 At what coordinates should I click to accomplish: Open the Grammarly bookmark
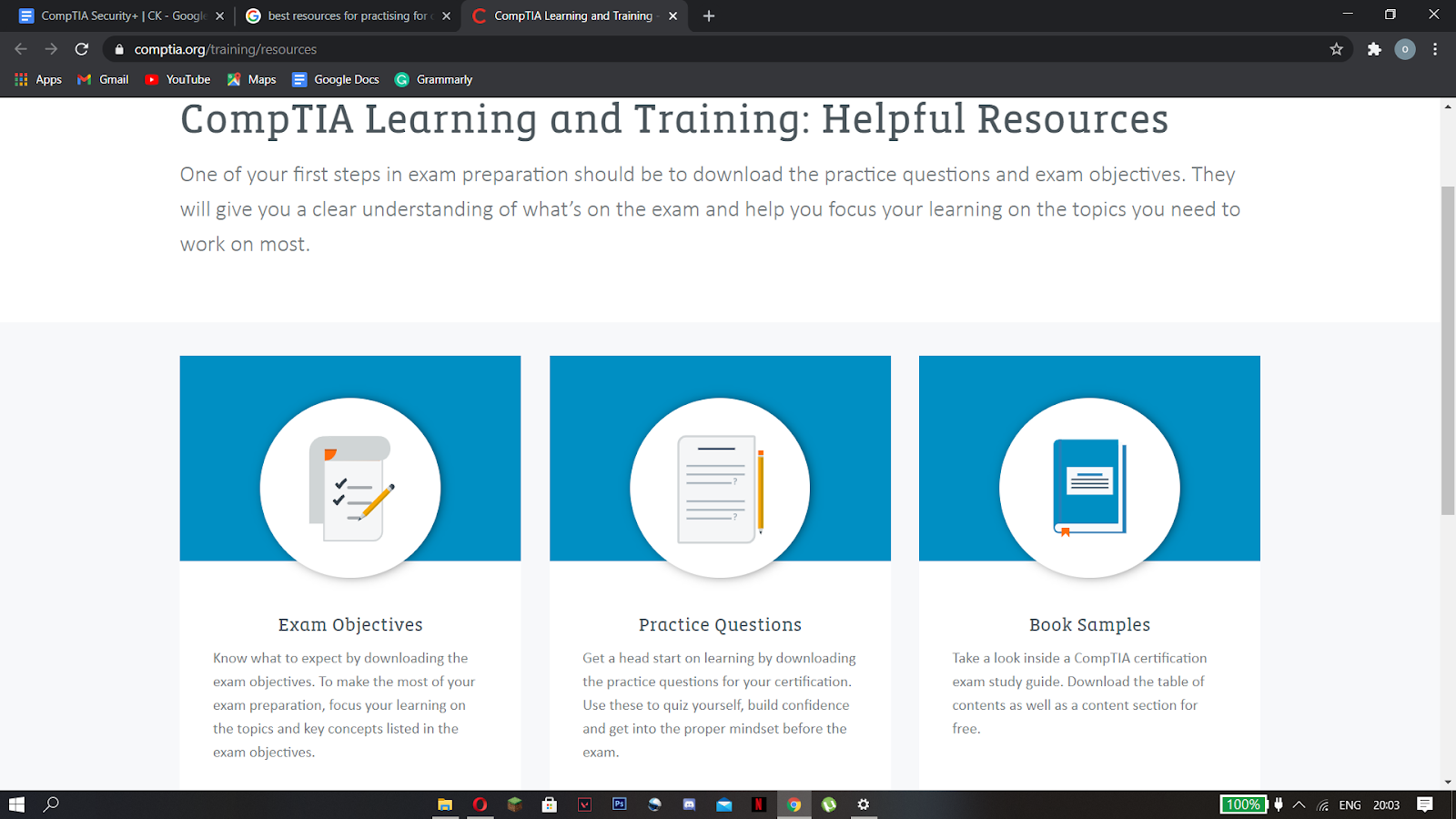[433, 79]
